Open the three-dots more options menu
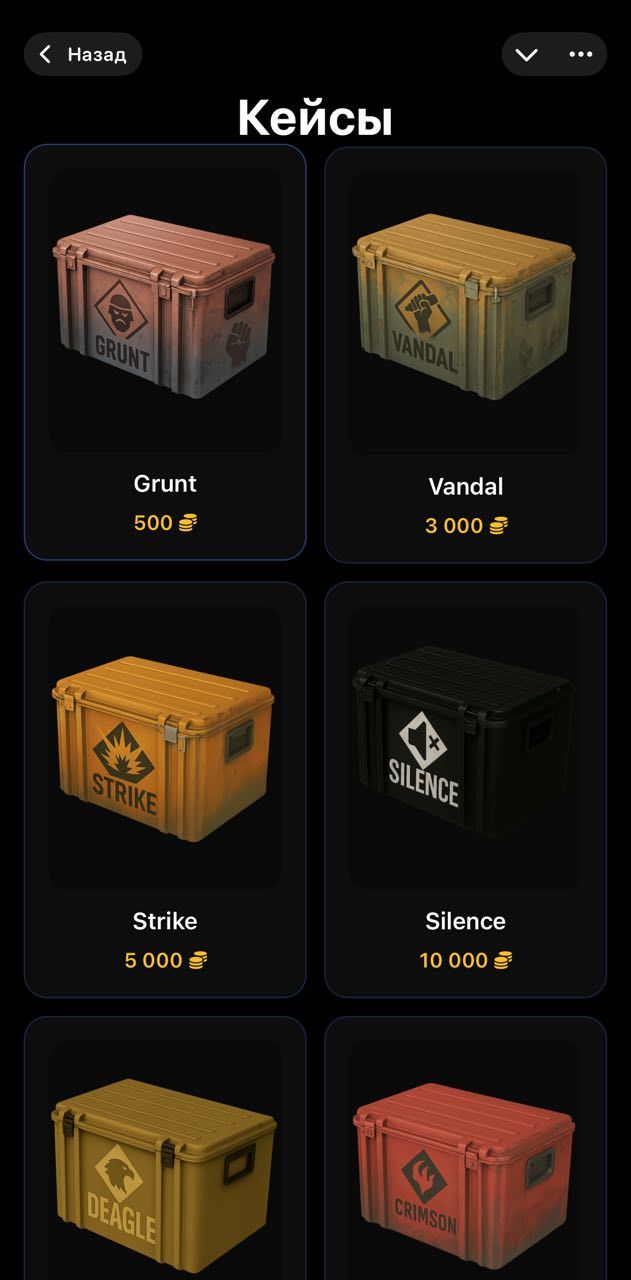The height and width of the screenshot is (1280, 631). pos(581,55)
